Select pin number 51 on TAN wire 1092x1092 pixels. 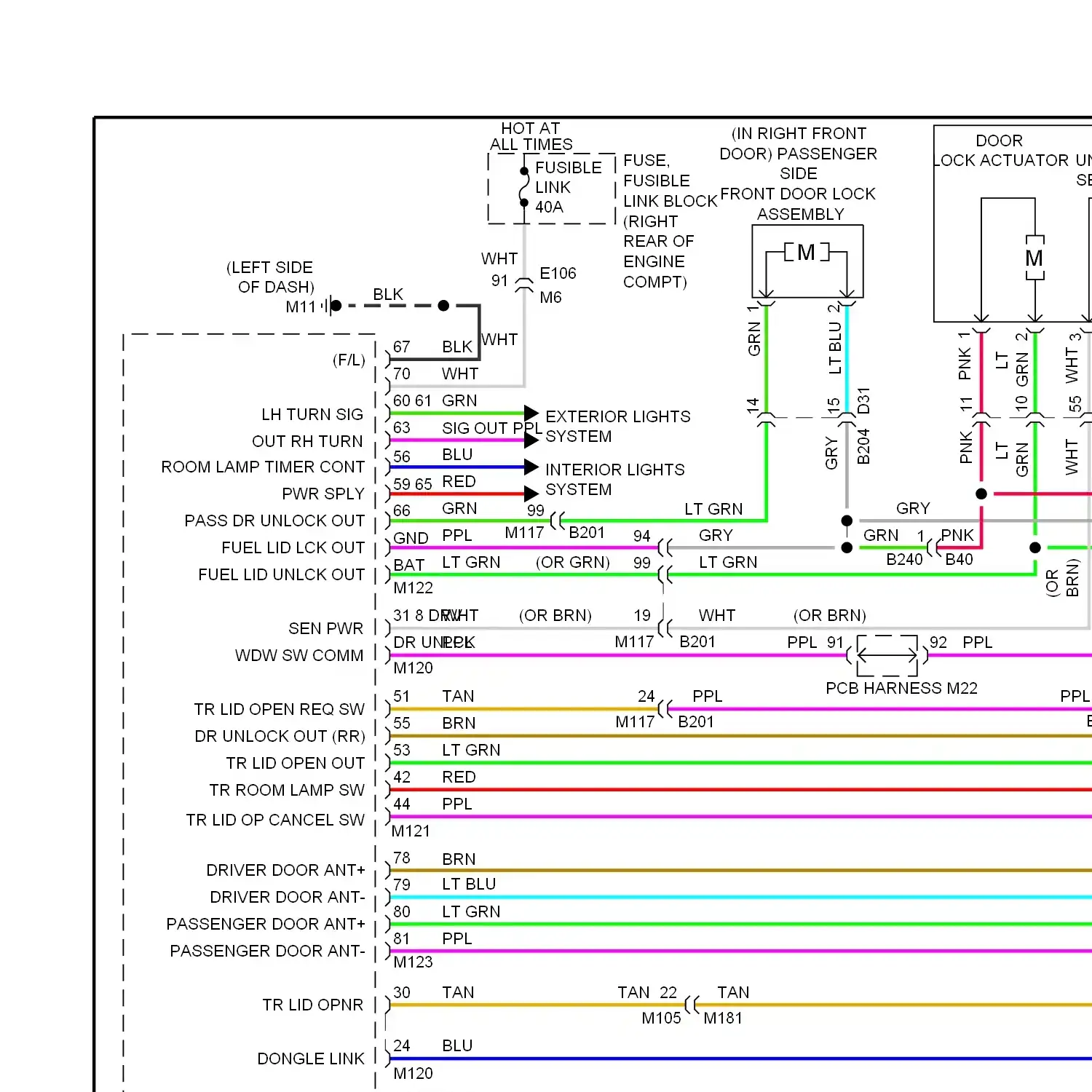tap(402, 696)
